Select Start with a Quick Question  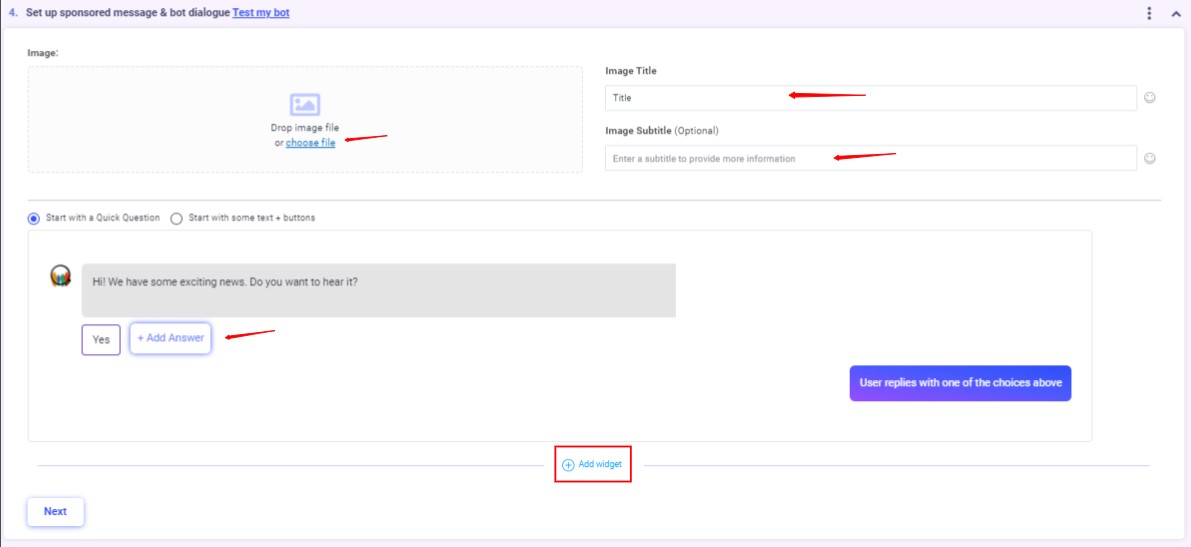click(x=33, y=219)
